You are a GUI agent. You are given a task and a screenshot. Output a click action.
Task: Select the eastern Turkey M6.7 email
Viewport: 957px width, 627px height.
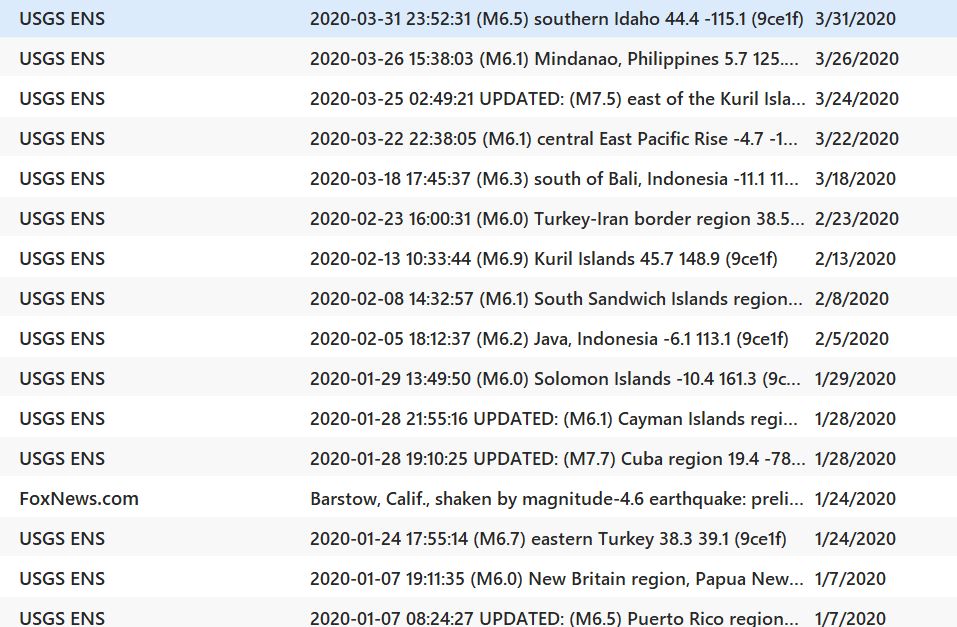[x=548, y=539]
